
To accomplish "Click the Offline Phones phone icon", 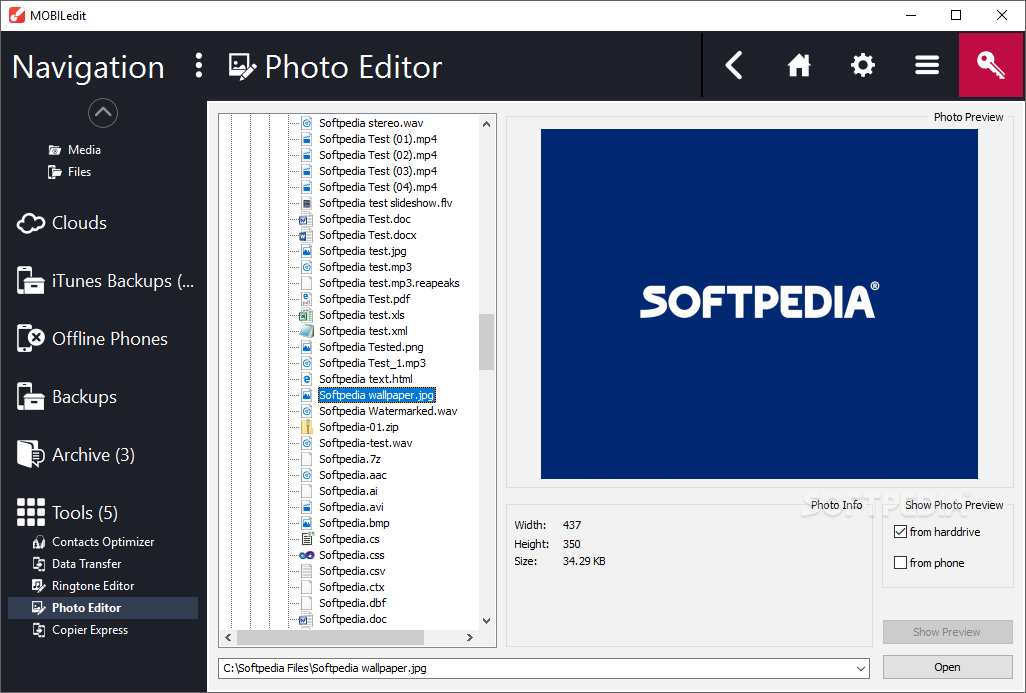I will pyautogui.click(x=31, y=339).
